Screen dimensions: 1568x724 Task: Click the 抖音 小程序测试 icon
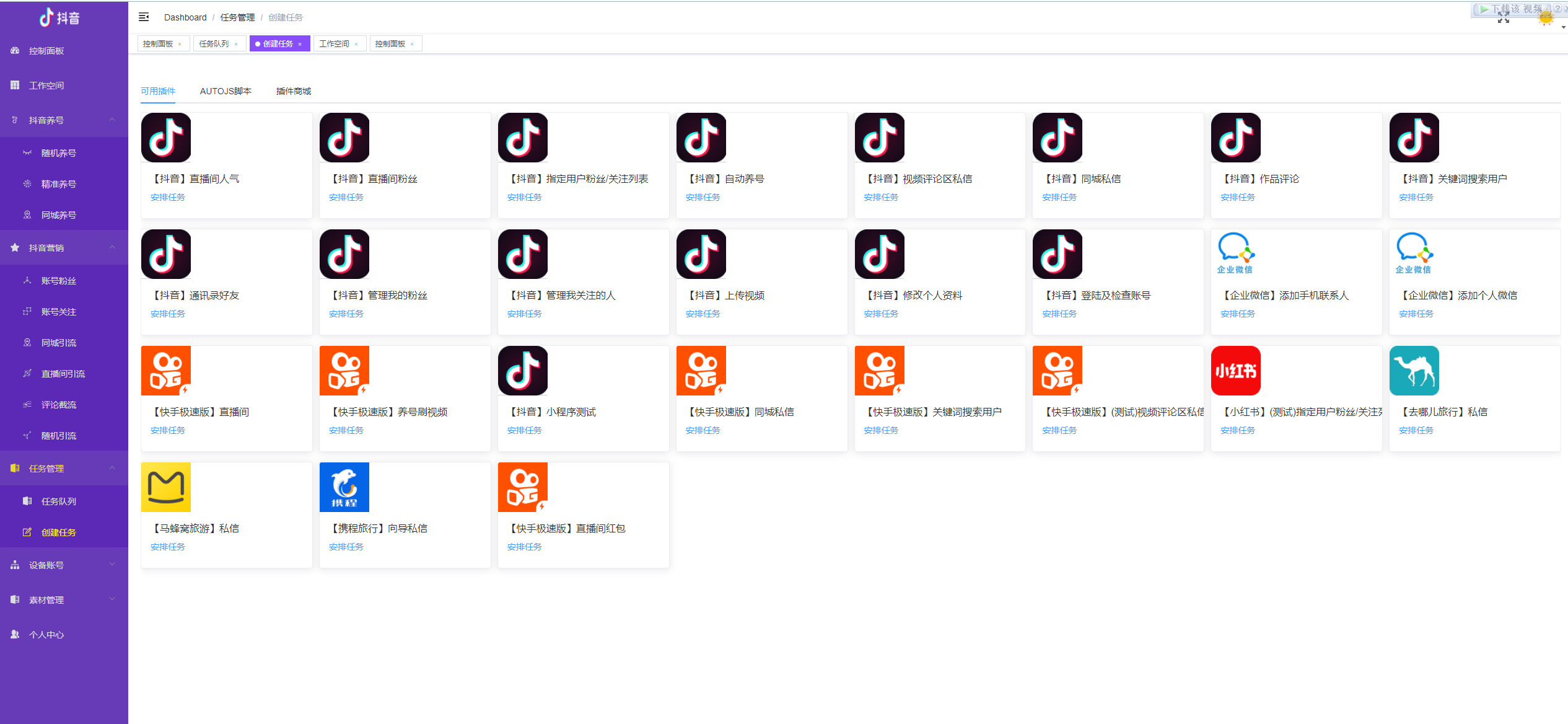523,371
